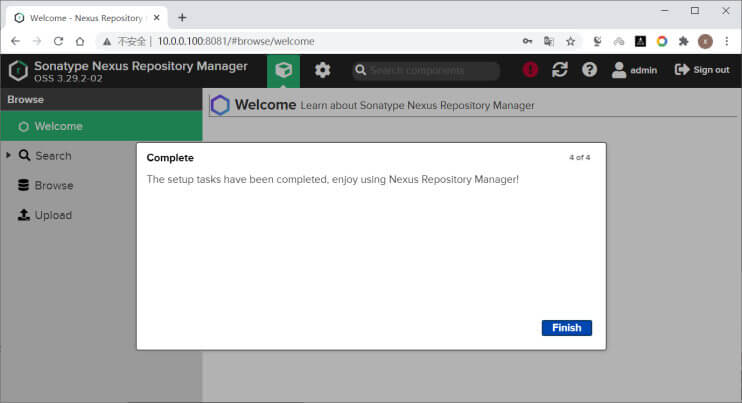The image size is (742, 403).
Task: Click the black square extension icon
Action: 640,41
